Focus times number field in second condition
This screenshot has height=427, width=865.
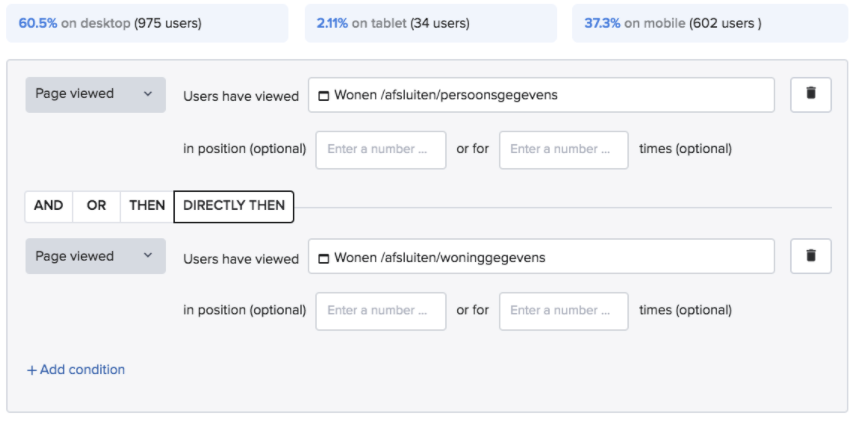click(563, 311)
